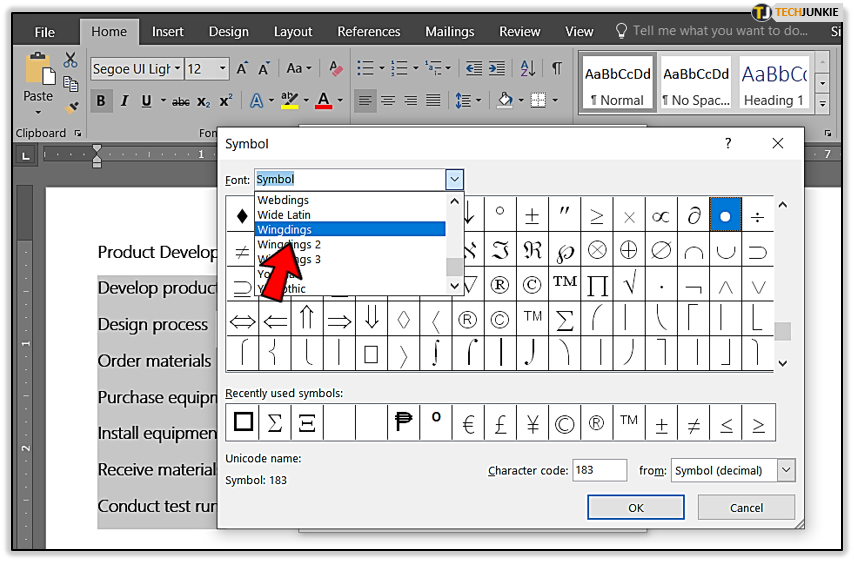Screen dimensions: 854x562
Task: Click the Character code input field
Action: pos(599,470)
